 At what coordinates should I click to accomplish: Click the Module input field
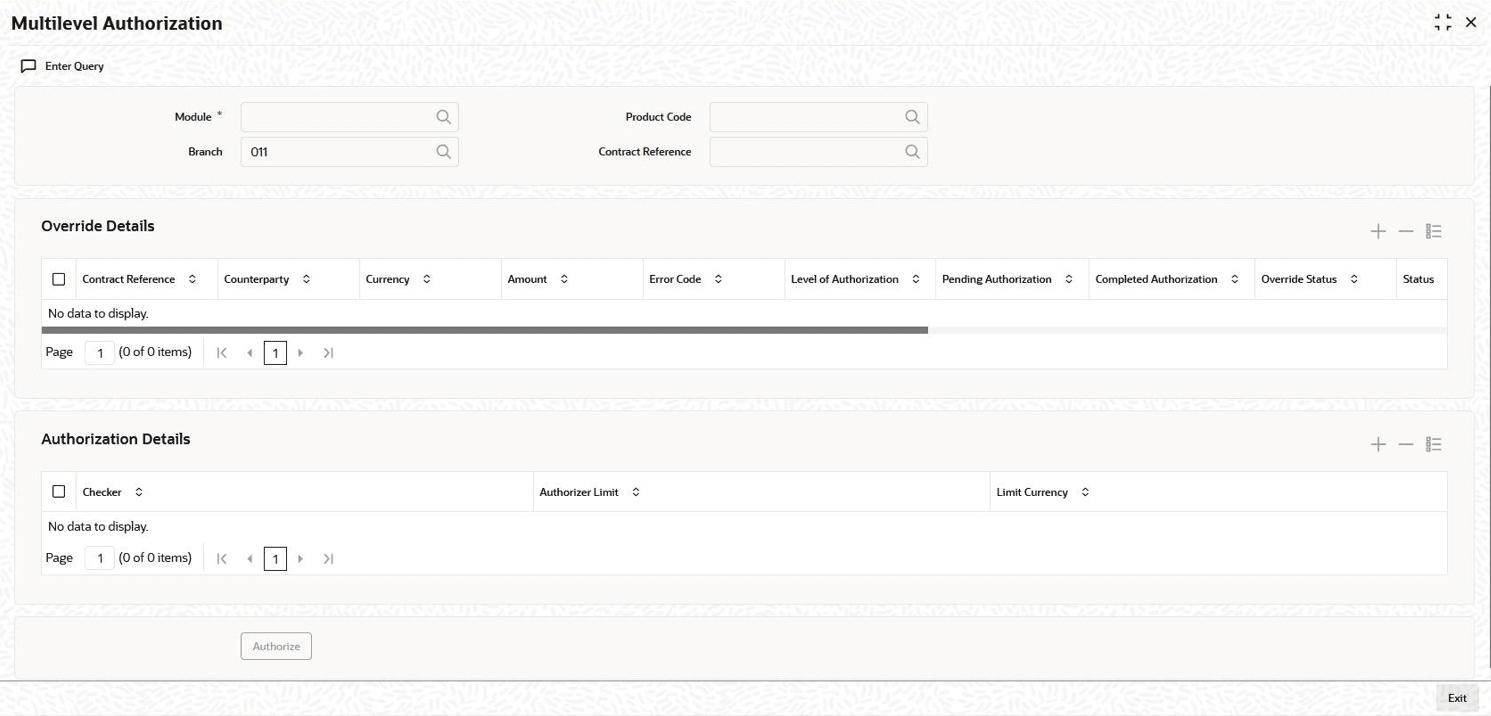click(x=349, y=117)
